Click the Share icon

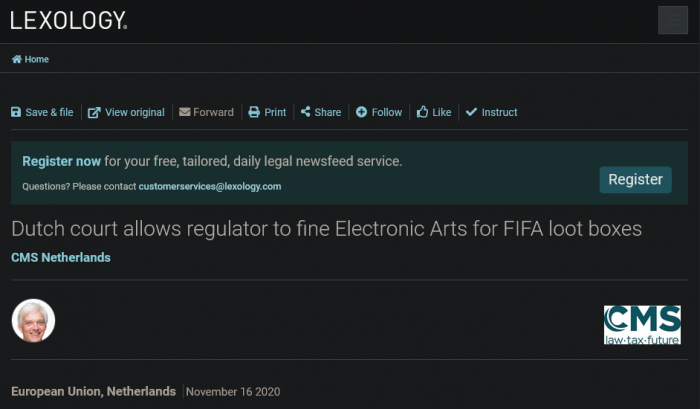pyautogui.click(x=305, y=112)
